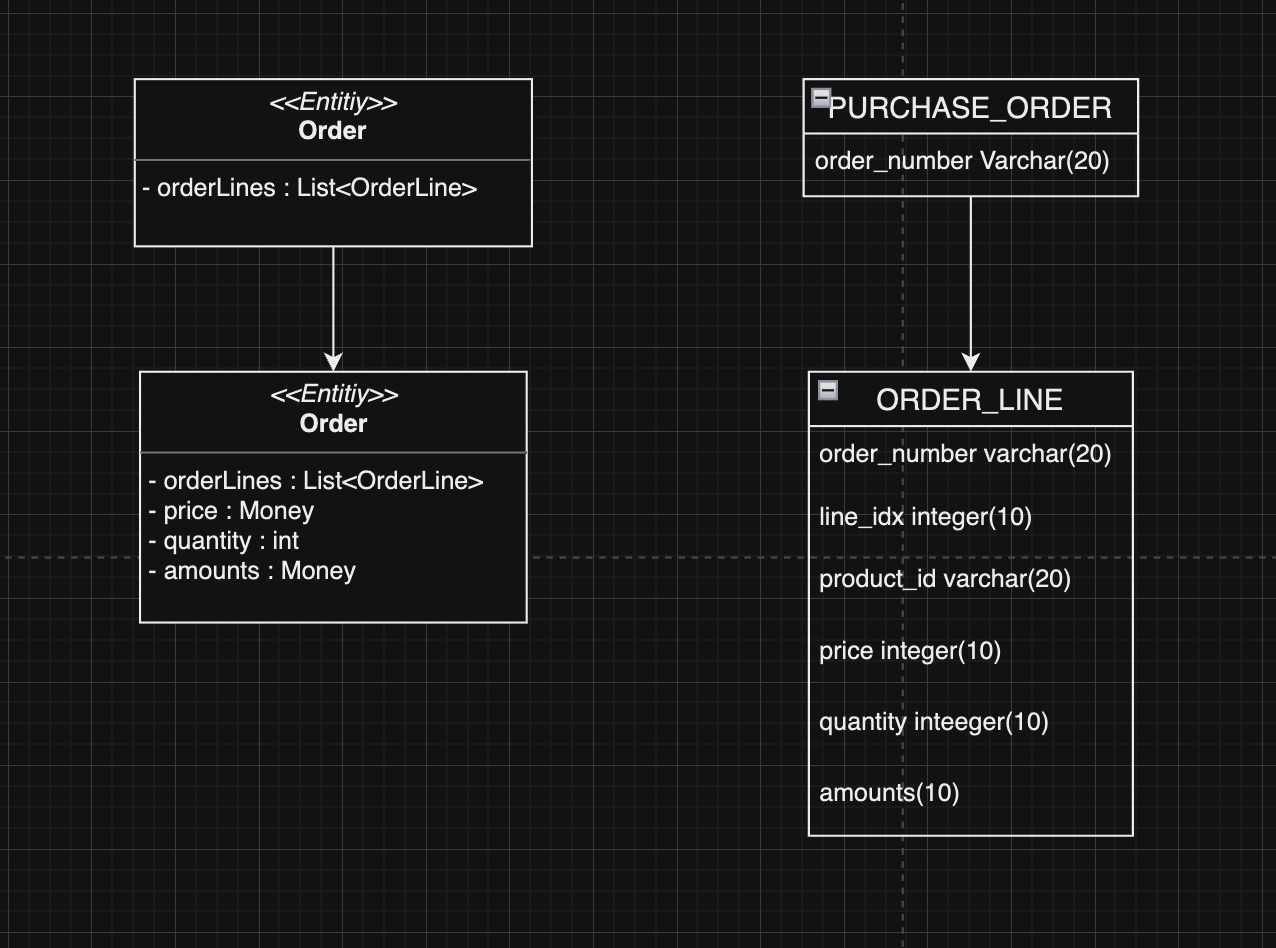Select the product_id varchar(20) row
This screenshot has width=1276, height=948.
(x=970, y=579)
